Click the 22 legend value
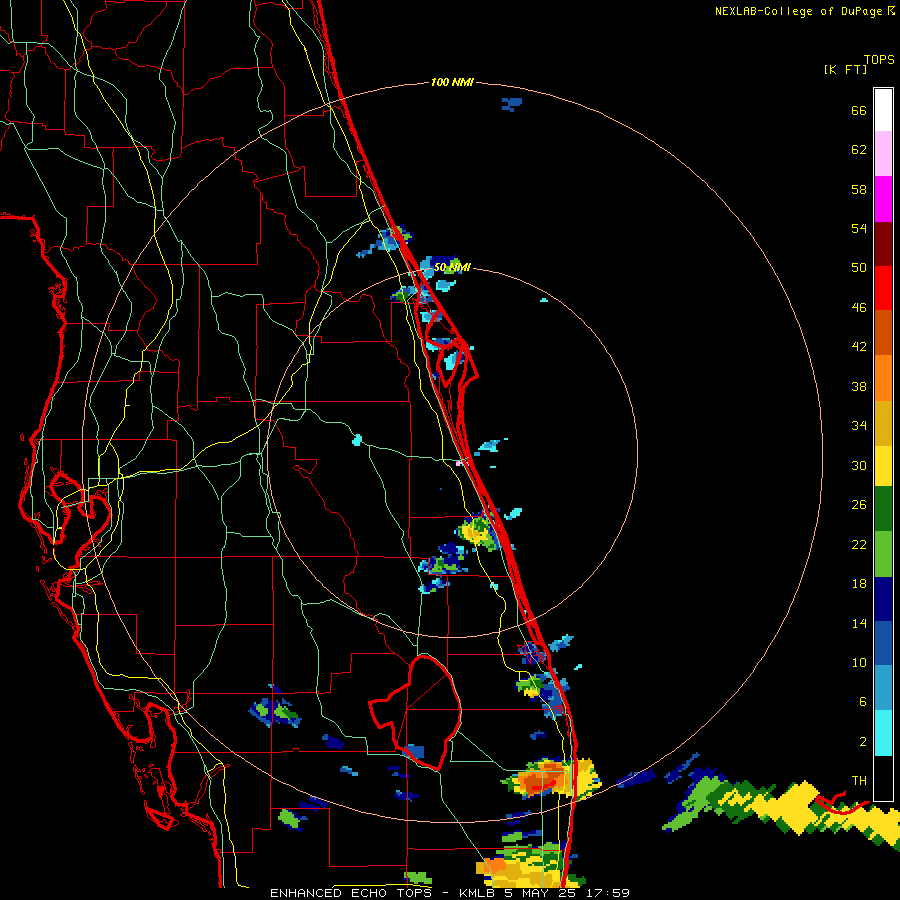The height and width of the screenshot is (900, 900). tap(859, 544)
